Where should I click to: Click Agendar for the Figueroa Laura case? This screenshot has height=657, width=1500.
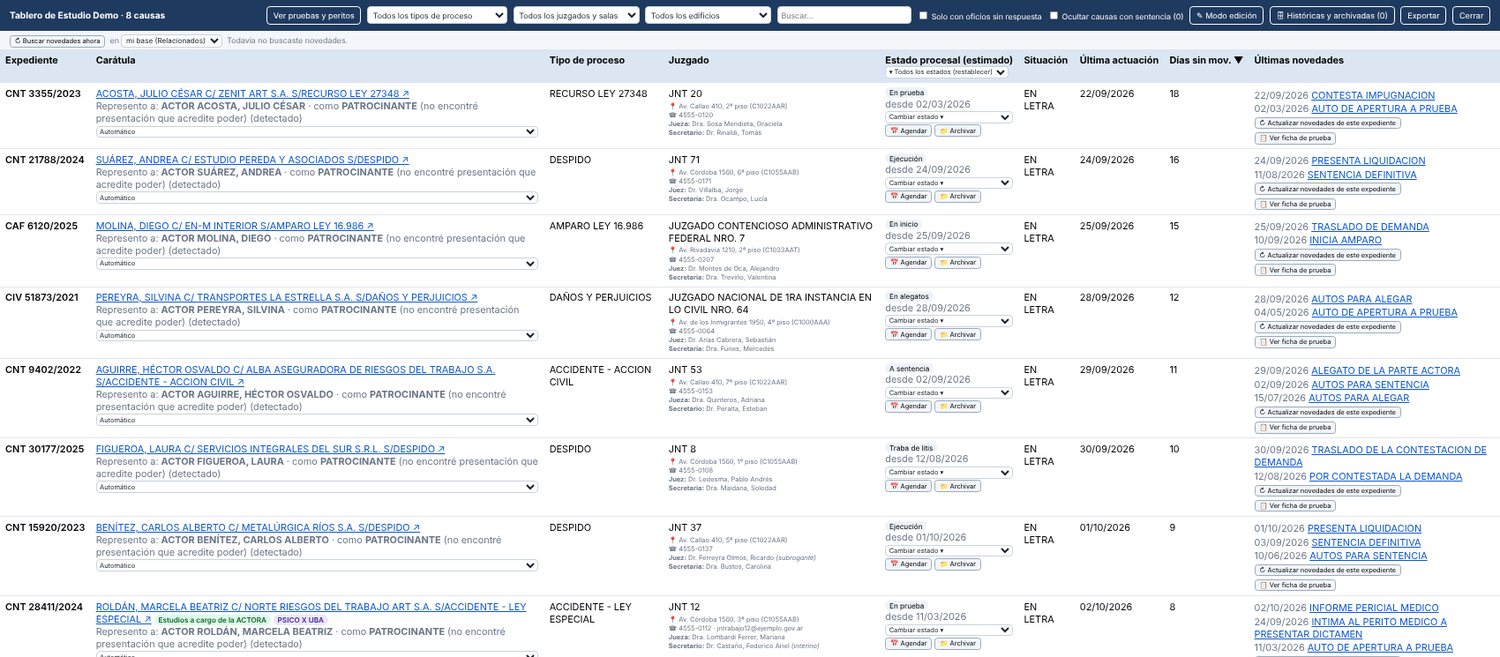[x=908, y=486]
